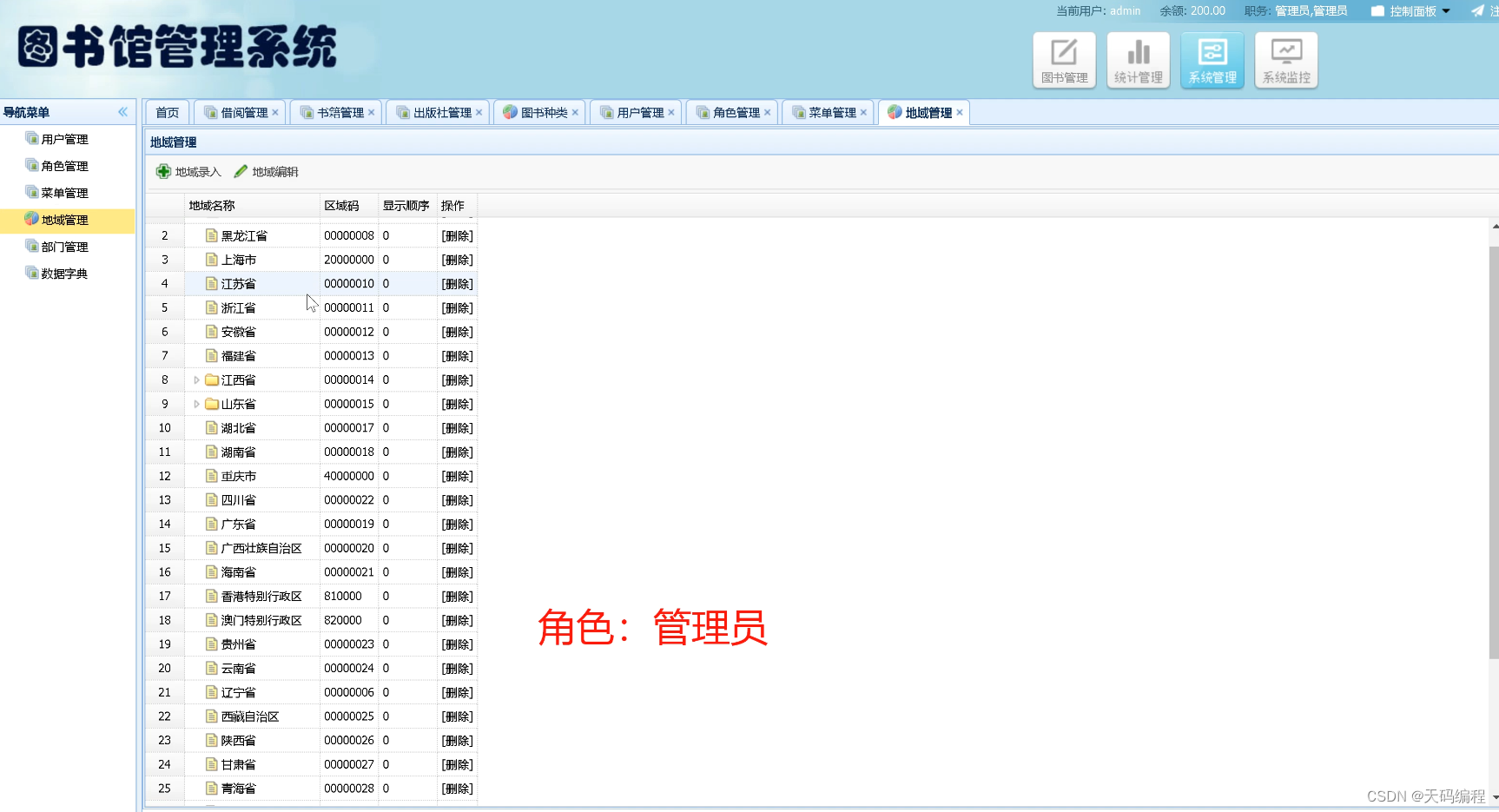Click the folder icon of 江西省
Screen dimensions: 1499x812
click(x=212, y=380)
